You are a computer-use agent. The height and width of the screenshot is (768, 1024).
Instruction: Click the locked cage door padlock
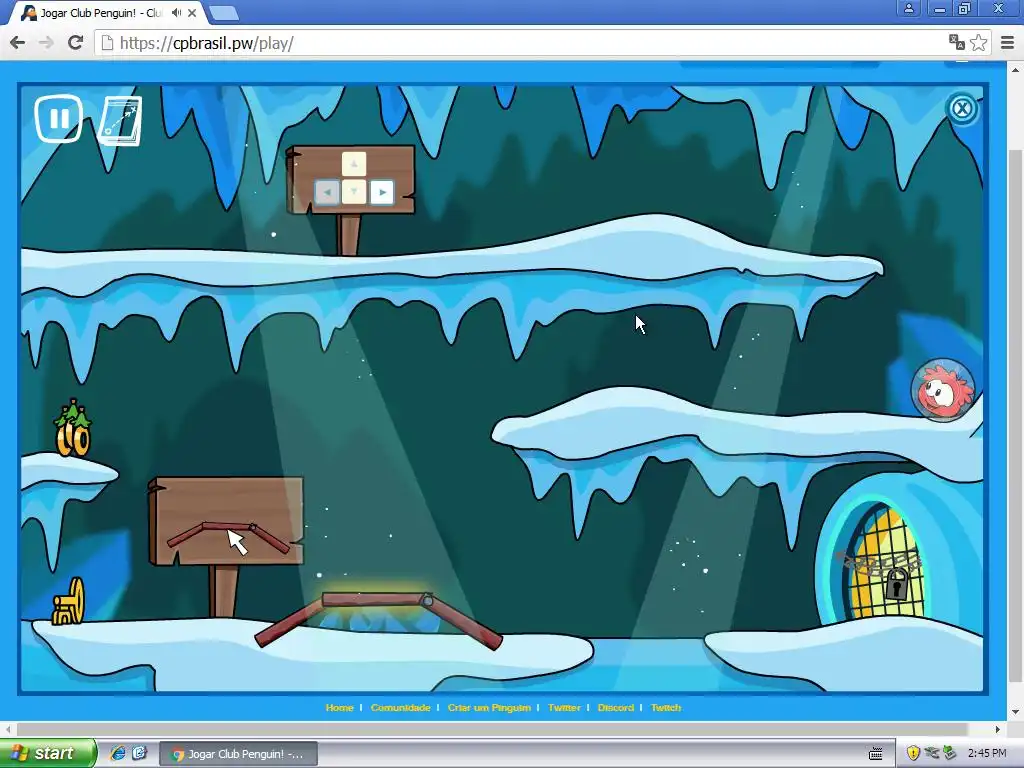coord(897,584)
